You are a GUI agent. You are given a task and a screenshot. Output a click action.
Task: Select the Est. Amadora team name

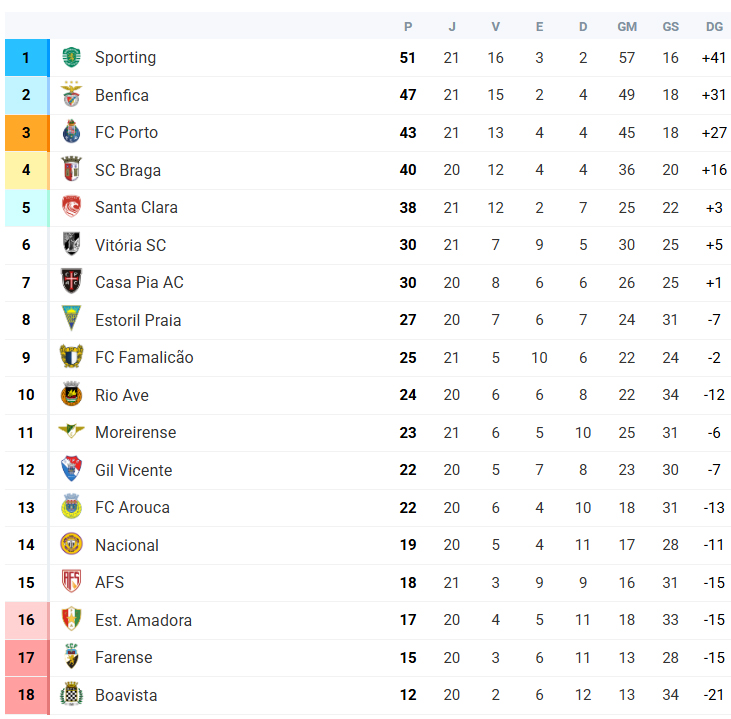pos(143,620)
